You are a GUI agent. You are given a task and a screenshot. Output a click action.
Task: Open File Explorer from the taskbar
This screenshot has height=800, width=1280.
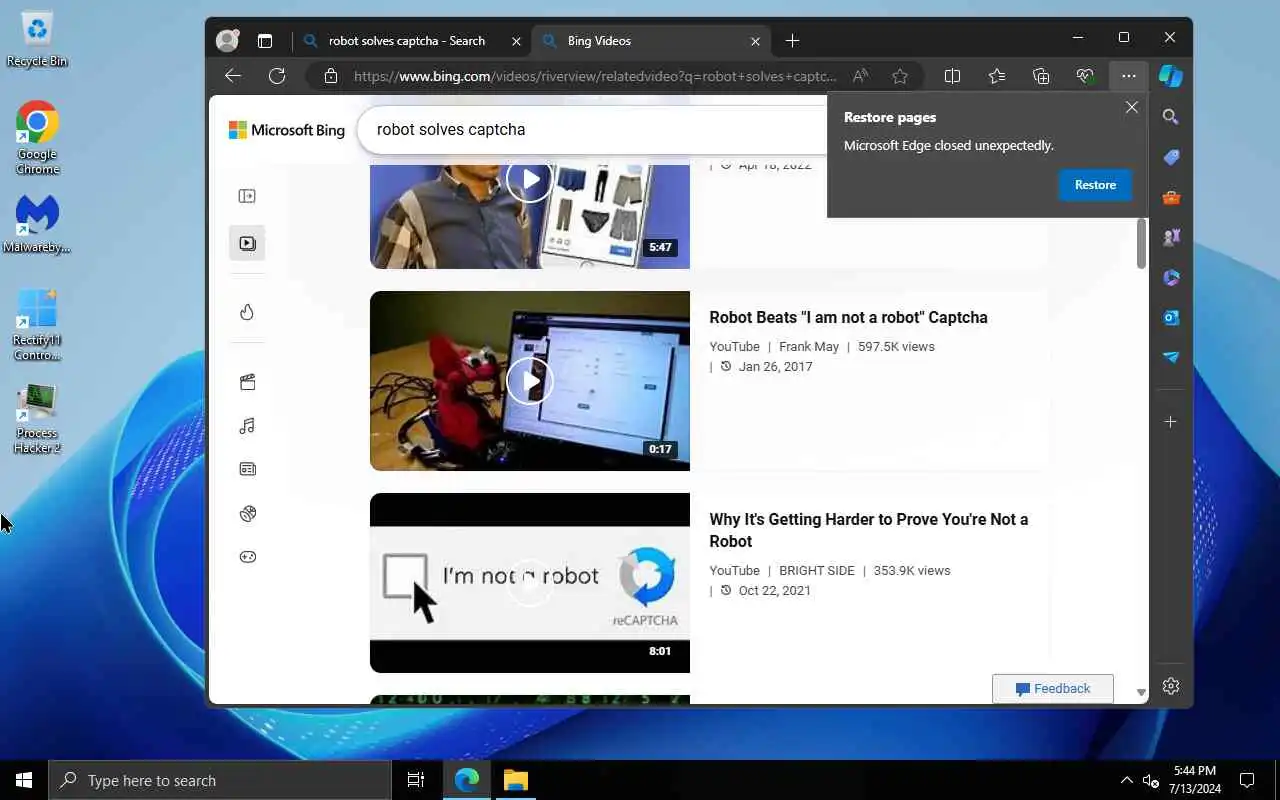(515, 780)
